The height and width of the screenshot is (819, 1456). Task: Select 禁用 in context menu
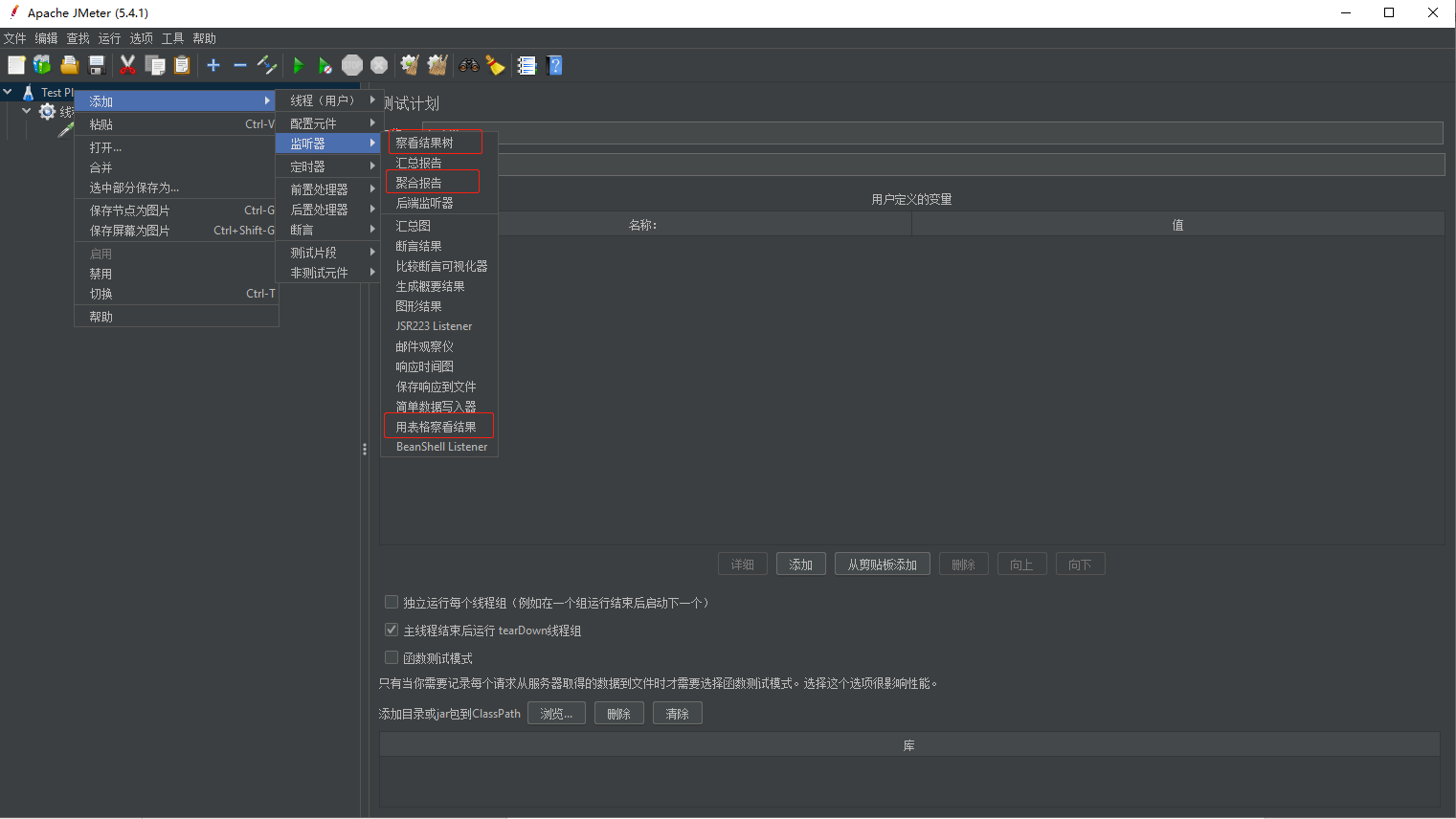coord(176,274)
